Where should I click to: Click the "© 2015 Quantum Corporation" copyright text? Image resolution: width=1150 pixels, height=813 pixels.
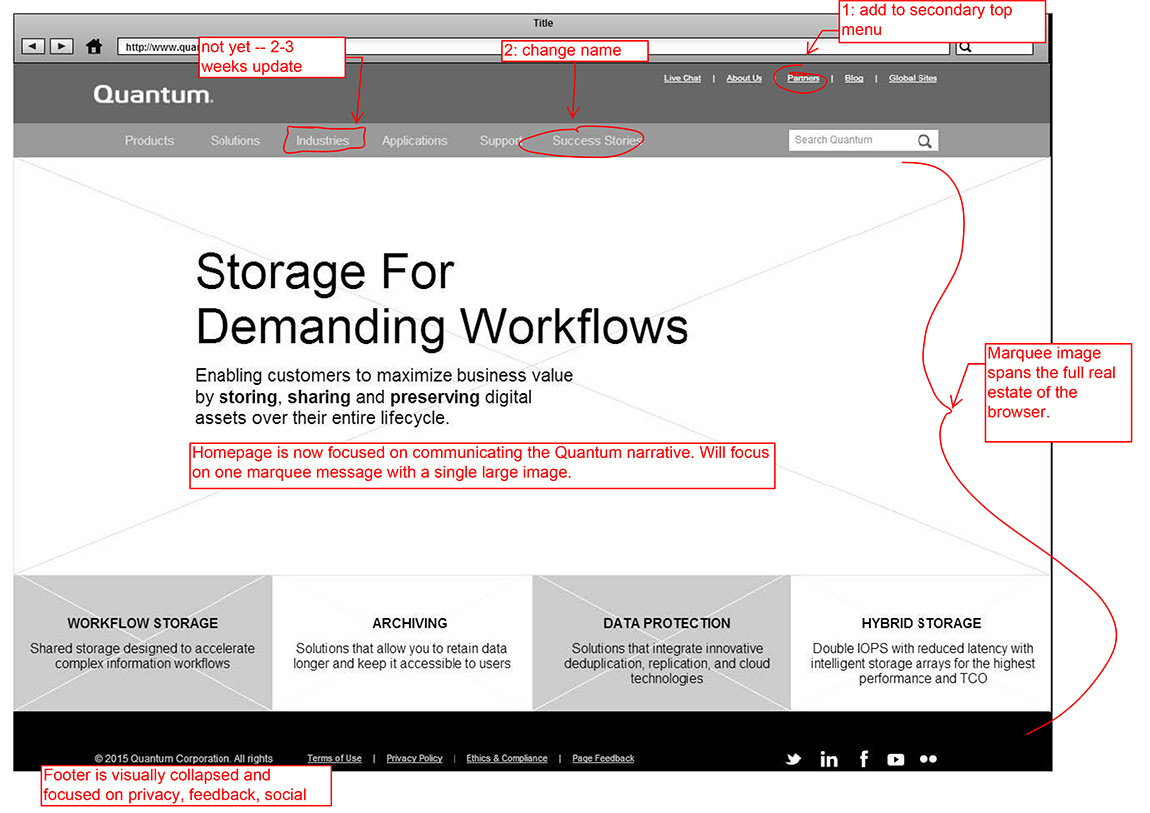(183, 759)
